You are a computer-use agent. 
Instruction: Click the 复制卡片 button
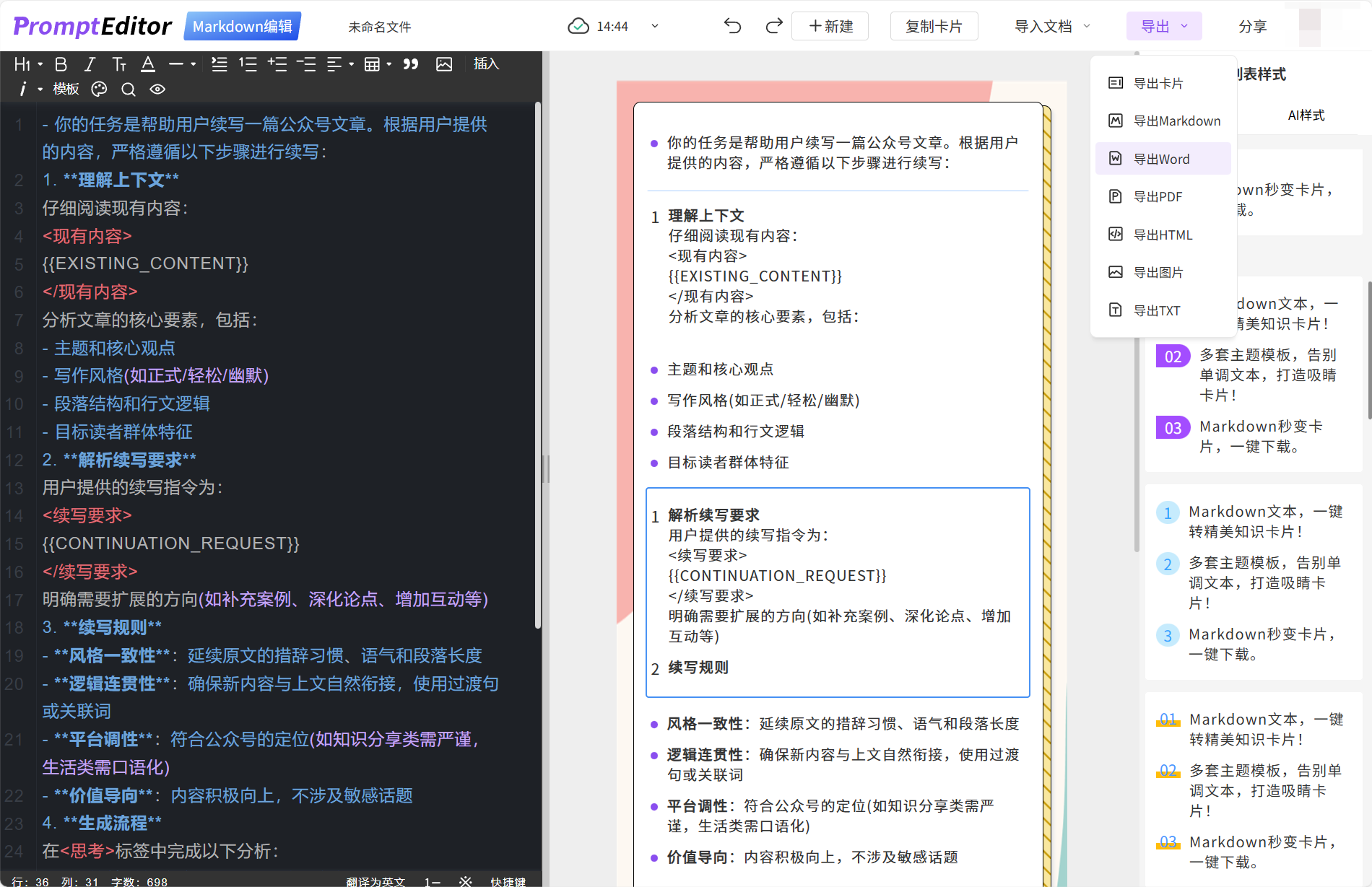(934, 26)
